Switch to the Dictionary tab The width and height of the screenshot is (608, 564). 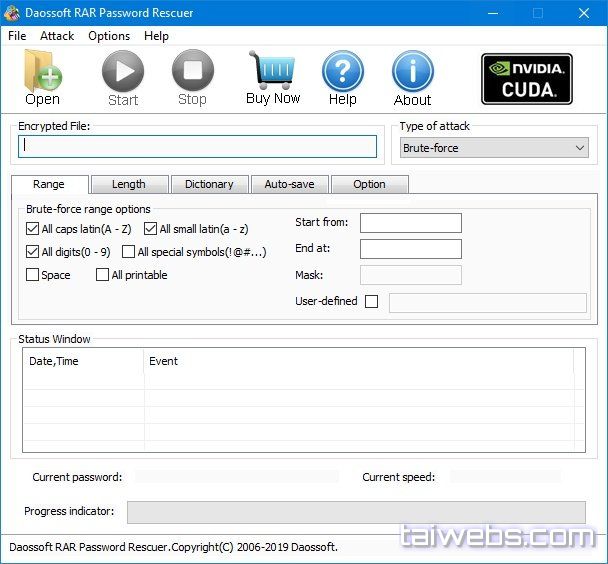[209, 184]
